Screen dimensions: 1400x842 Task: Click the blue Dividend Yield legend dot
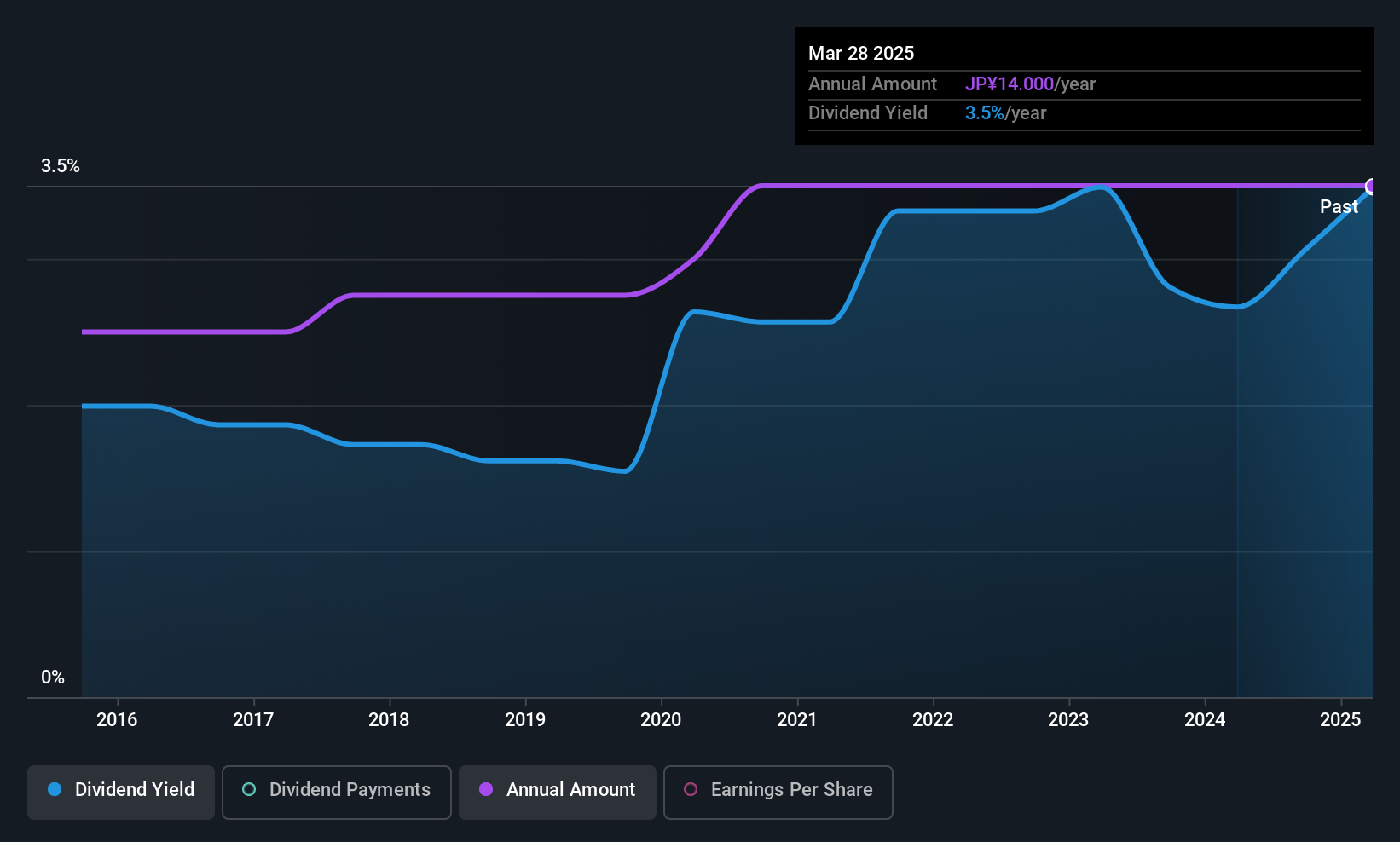coord(55,789)
